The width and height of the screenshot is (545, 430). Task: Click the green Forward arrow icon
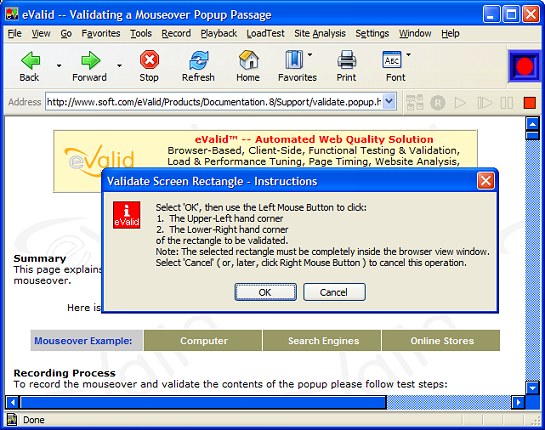(90, 60)
